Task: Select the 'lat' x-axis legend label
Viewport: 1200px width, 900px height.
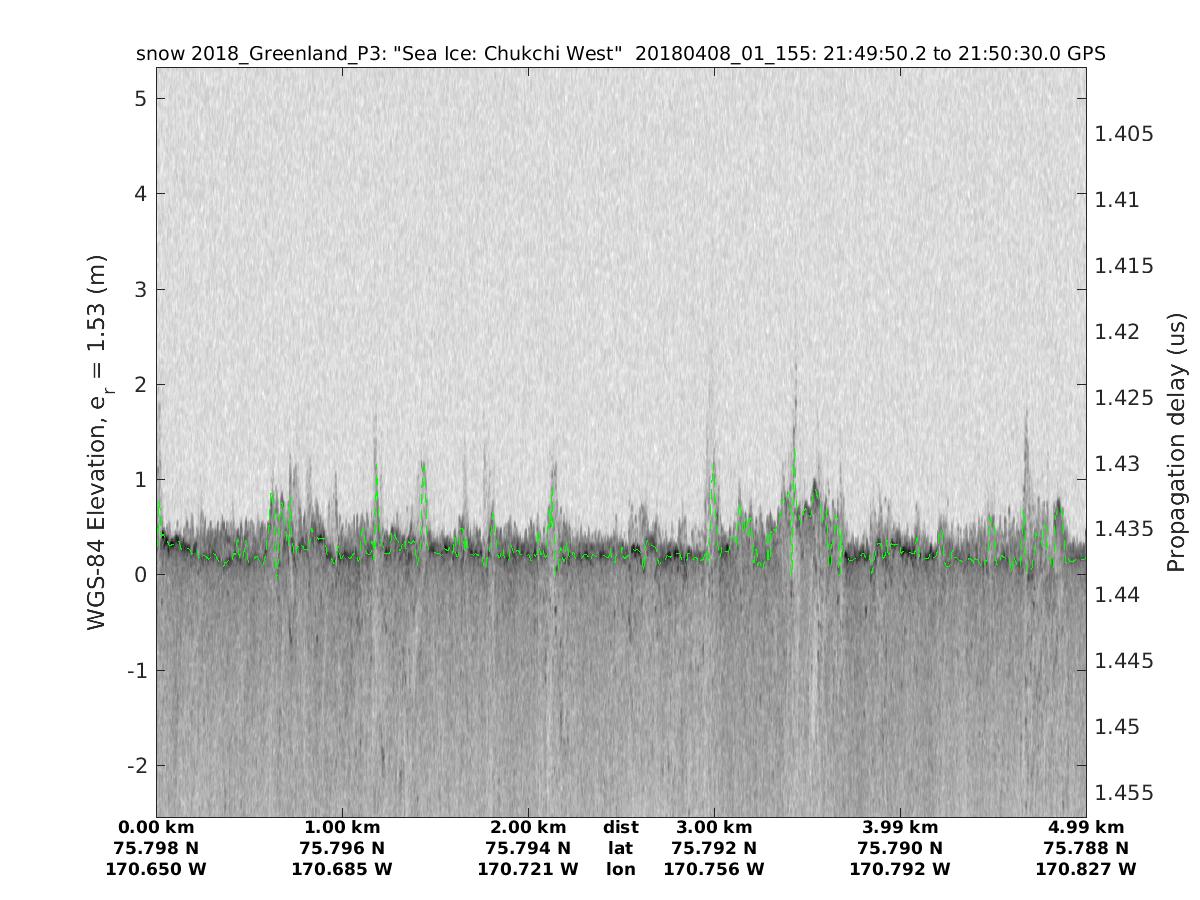Action: pos(620,848)
